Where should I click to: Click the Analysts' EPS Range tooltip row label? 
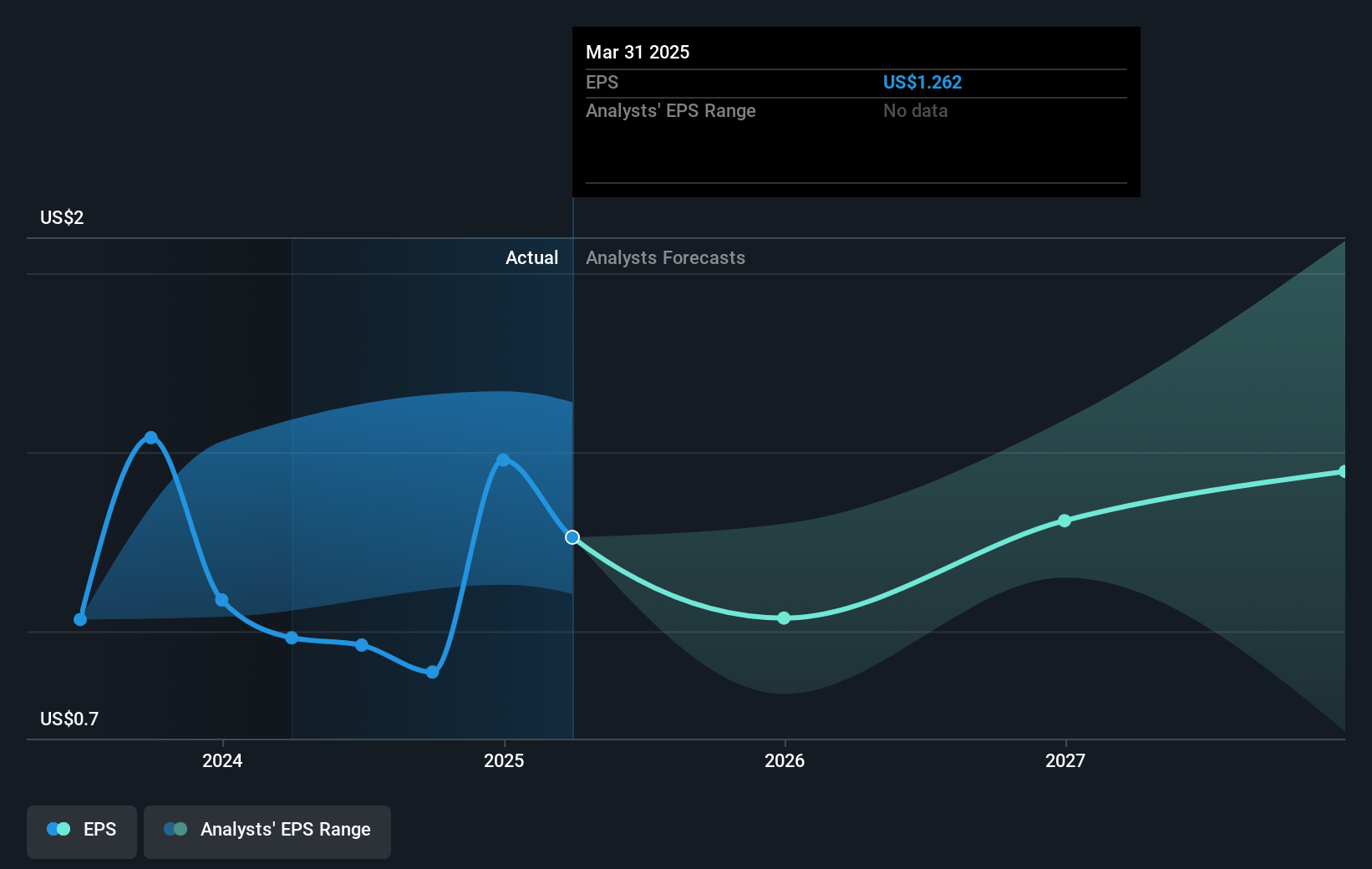tap(670, 110)
